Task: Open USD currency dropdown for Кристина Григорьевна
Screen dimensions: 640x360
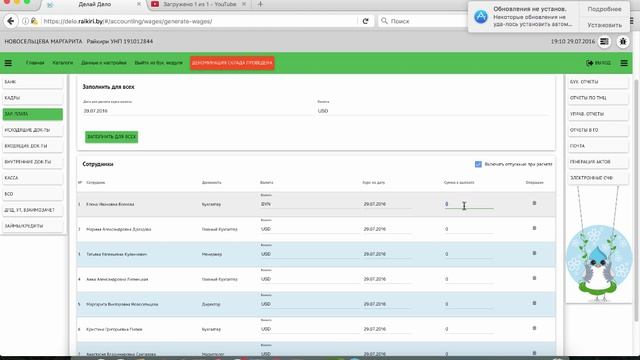Action: pyautogui.click(x=310, y=329)
